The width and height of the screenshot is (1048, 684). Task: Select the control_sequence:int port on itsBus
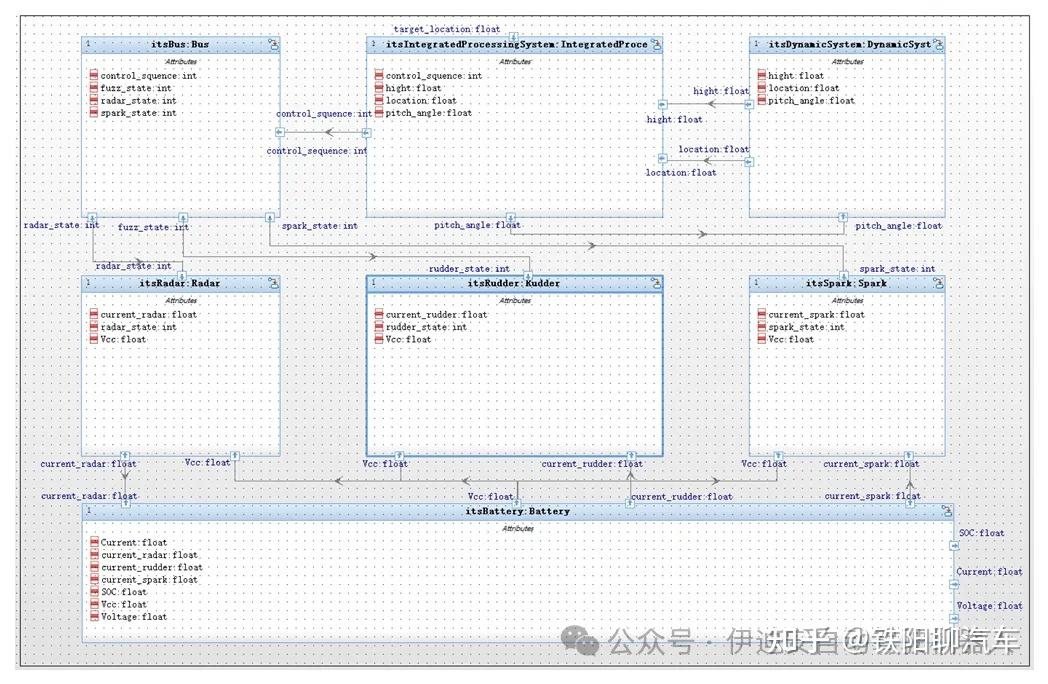point(280,132)
